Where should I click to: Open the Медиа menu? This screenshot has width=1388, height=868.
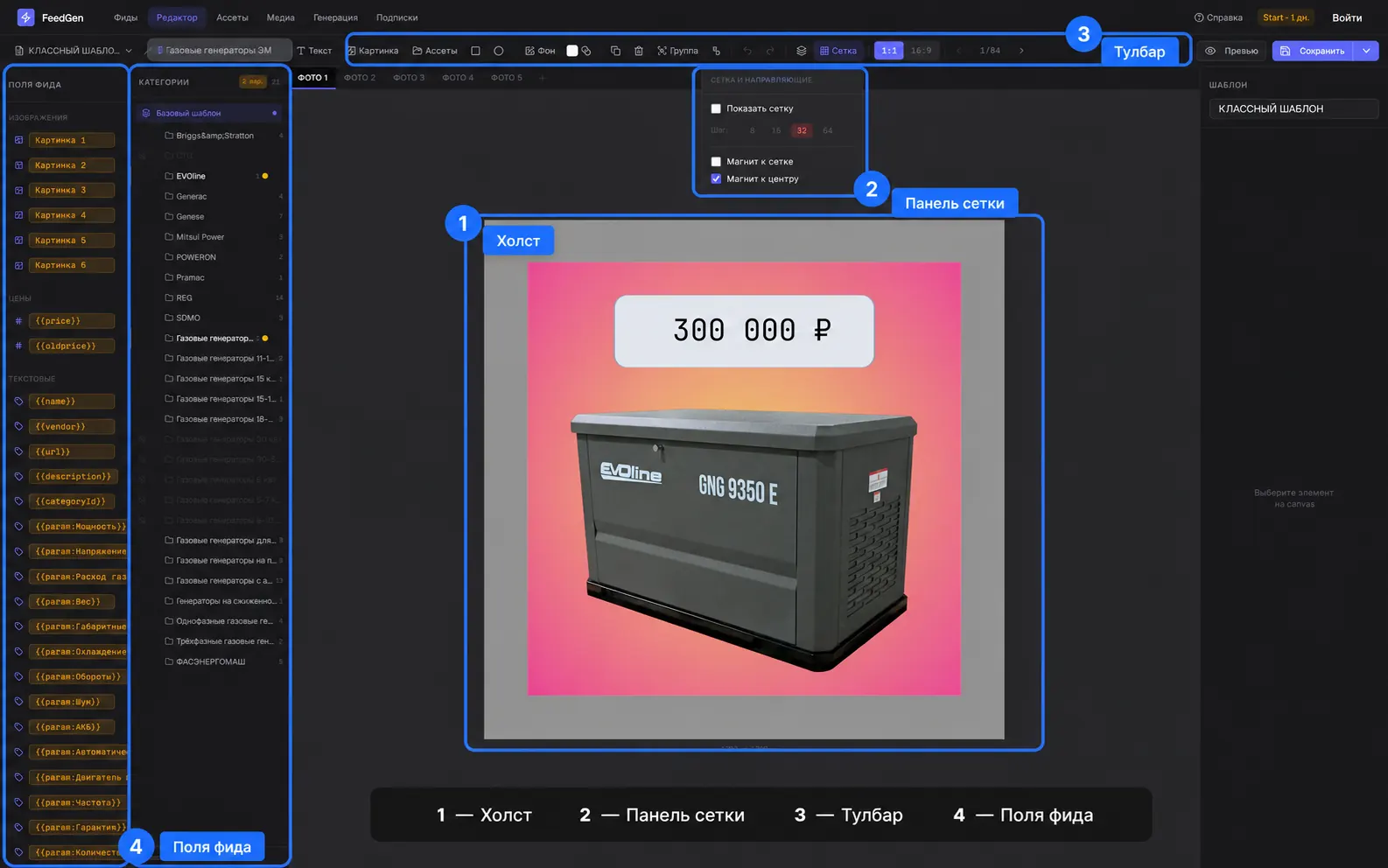280,17
